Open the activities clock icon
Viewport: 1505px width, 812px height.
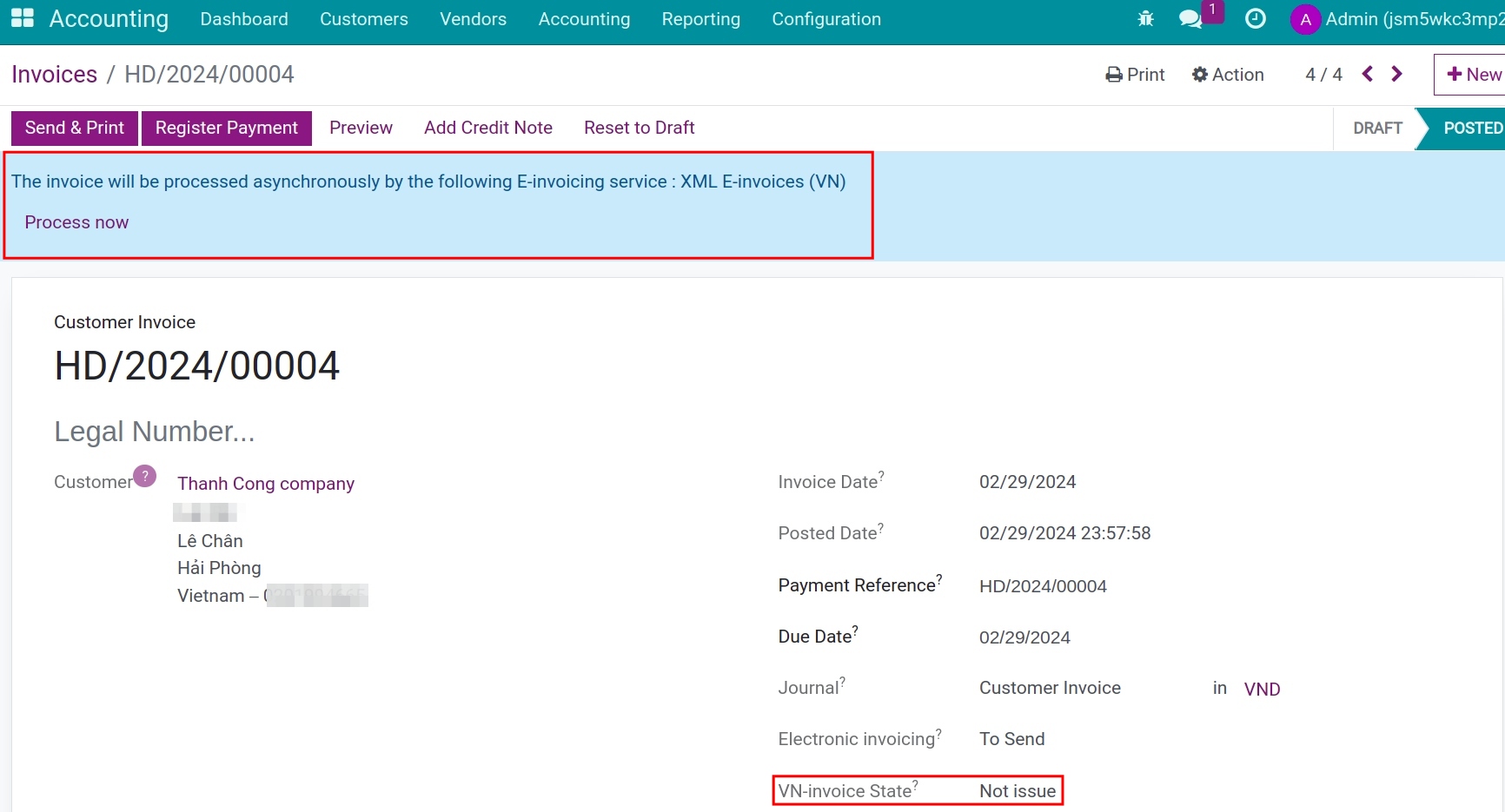pos(1255,18)
